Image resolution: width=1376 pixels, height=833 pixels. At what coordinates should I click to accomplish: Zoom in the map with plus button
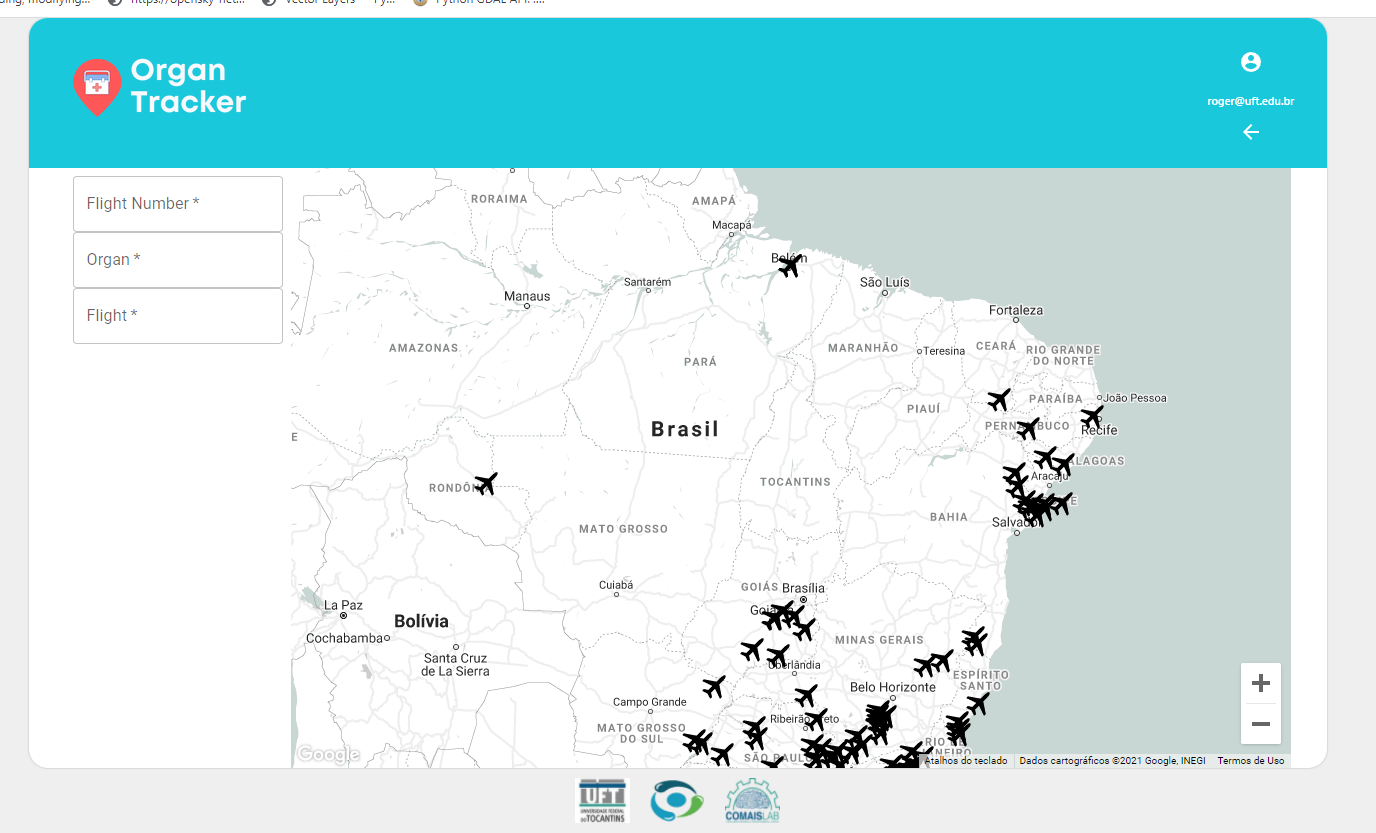[x=1261, y=683]
